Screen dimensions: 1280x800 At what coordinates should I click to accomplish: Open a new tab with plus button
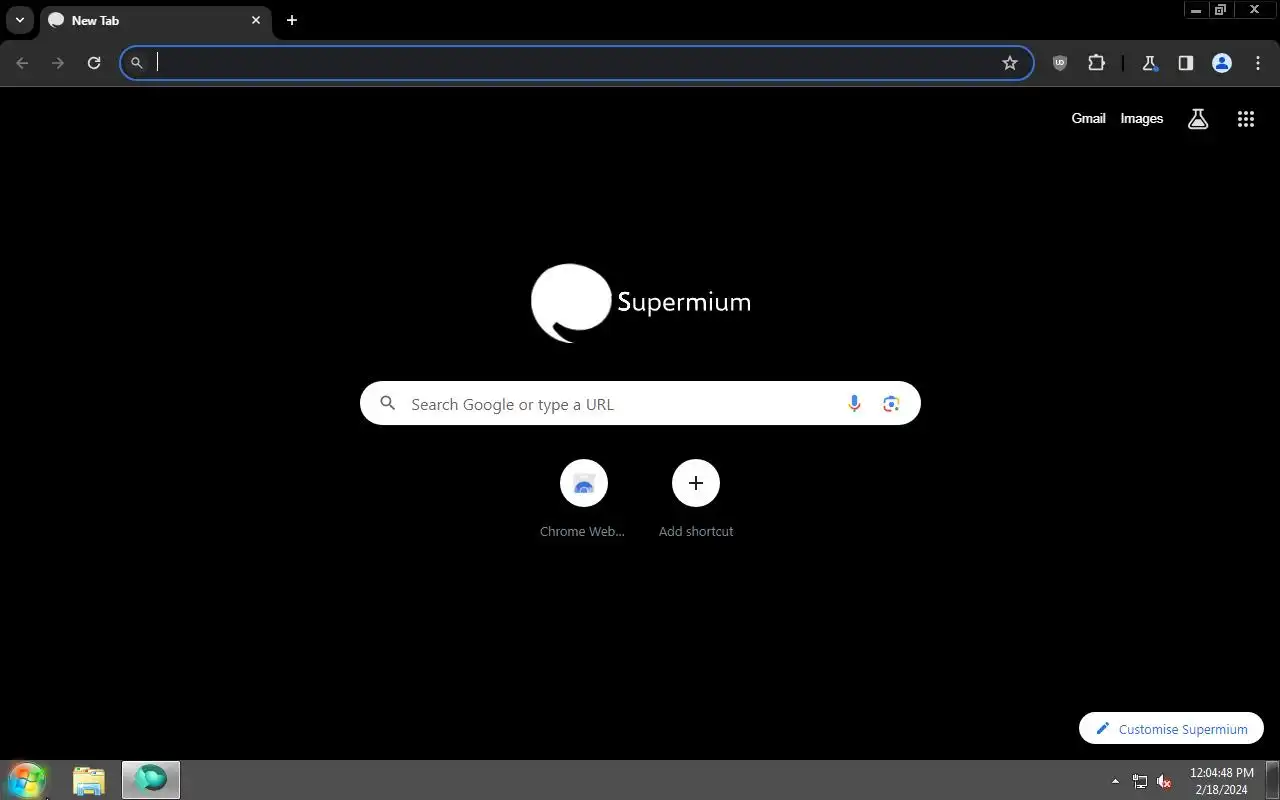click(292, 20)
